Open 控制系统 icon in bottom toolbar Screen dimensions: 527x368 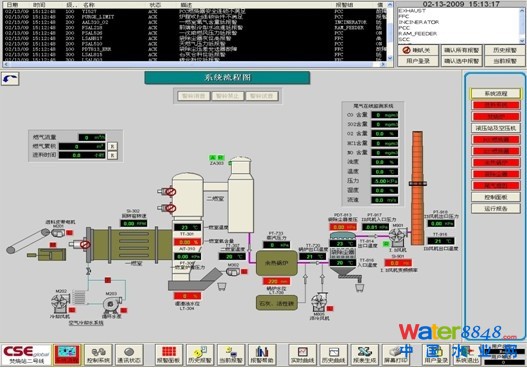98,355
